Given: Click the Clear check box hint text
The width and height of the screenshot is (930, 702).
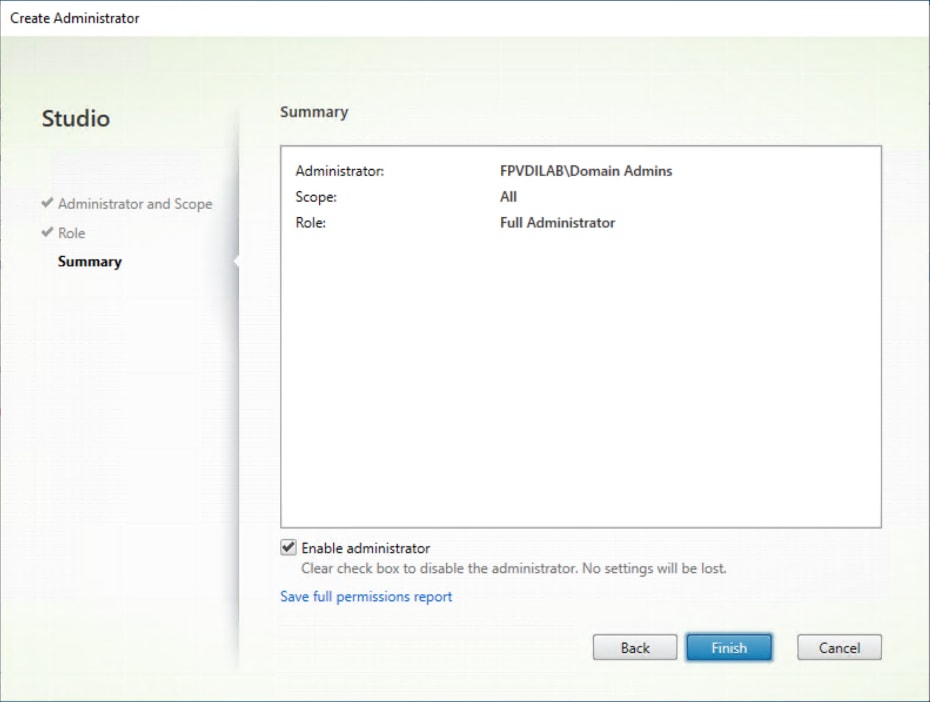Looking at the screenshot, I should pos(514,568).
